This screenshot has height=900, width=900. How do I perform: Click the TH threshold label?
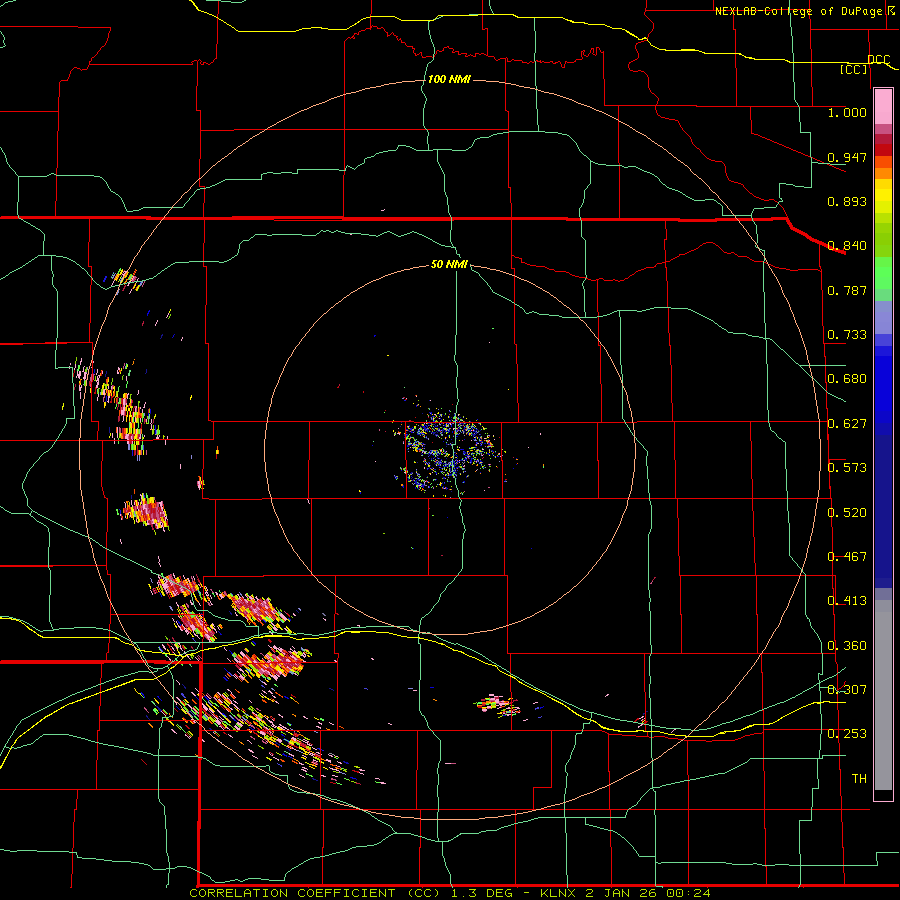(x=859, y=779)
